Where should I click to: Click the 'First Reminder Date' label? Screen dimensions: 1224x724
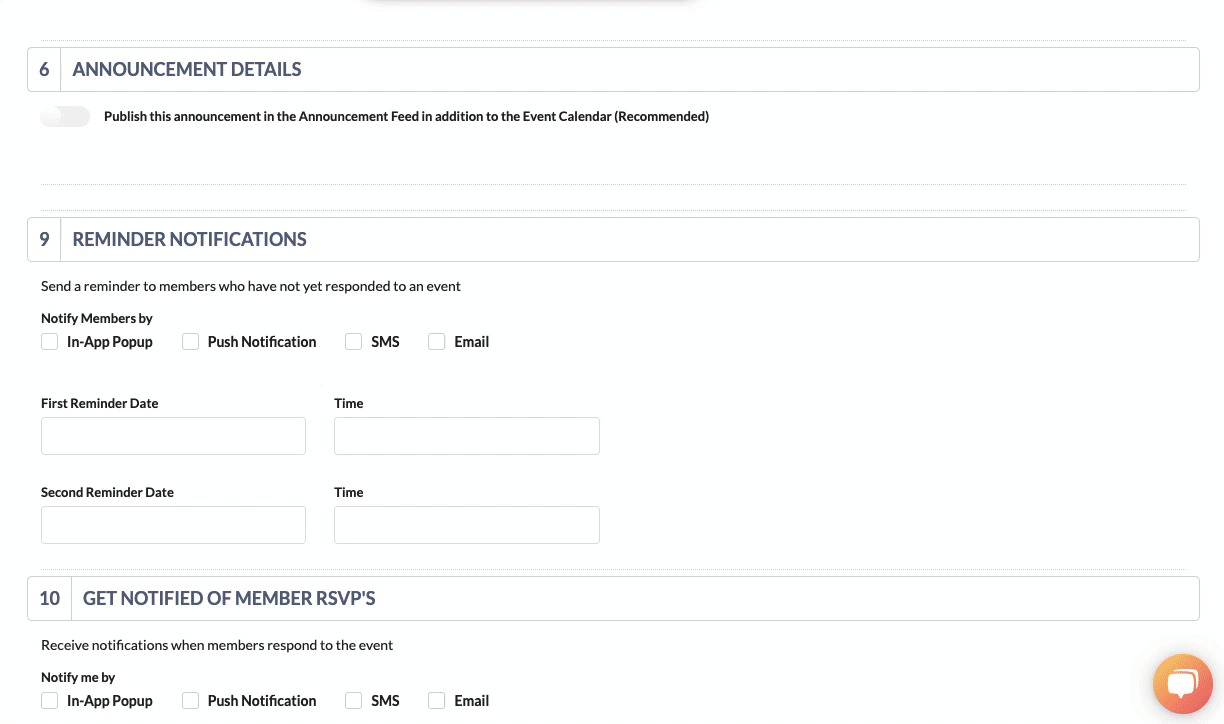pos(100,403)
